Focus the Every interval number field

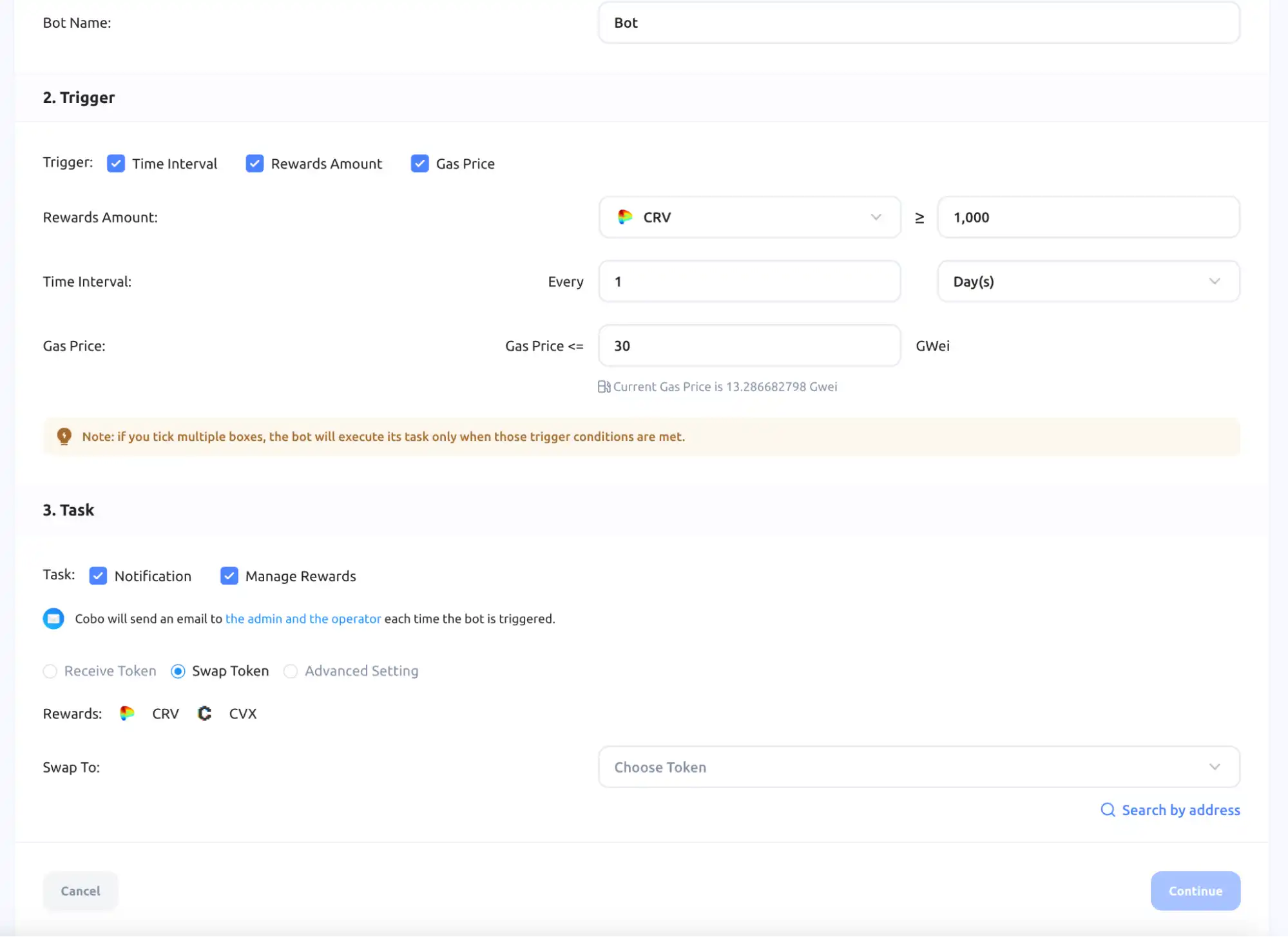[x=749, y=282]
